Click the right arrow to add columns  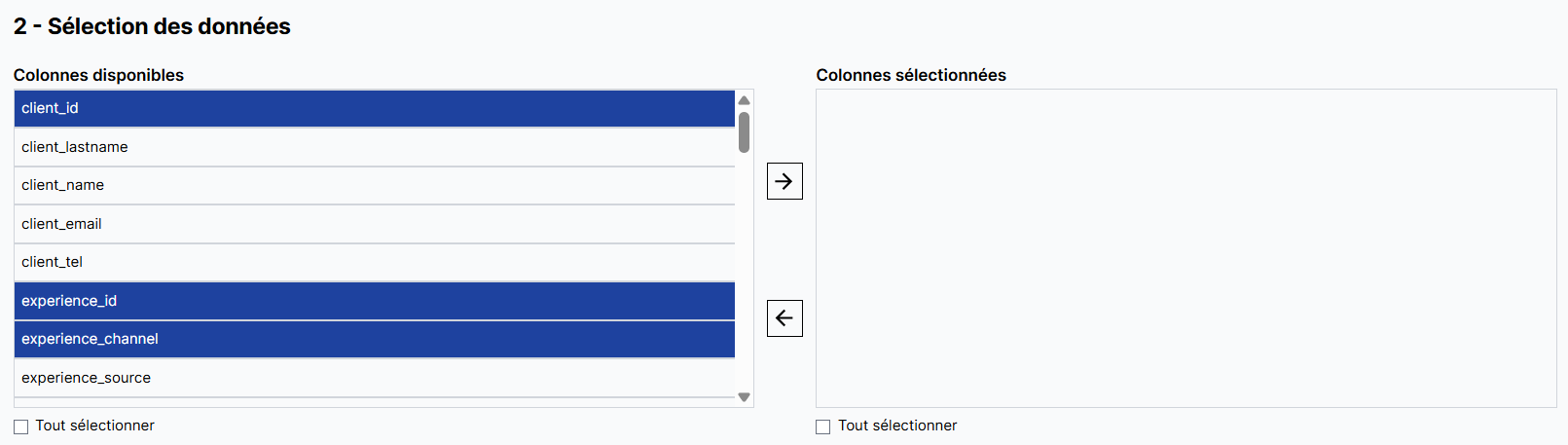tap(784, 181)
